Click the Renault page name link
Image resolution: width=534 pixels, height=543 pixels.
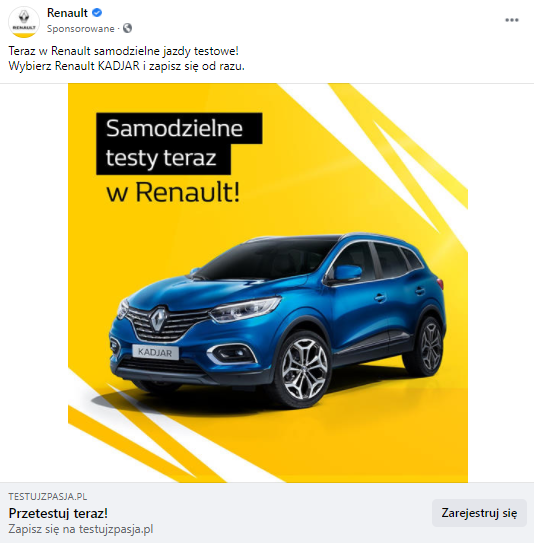67,13
